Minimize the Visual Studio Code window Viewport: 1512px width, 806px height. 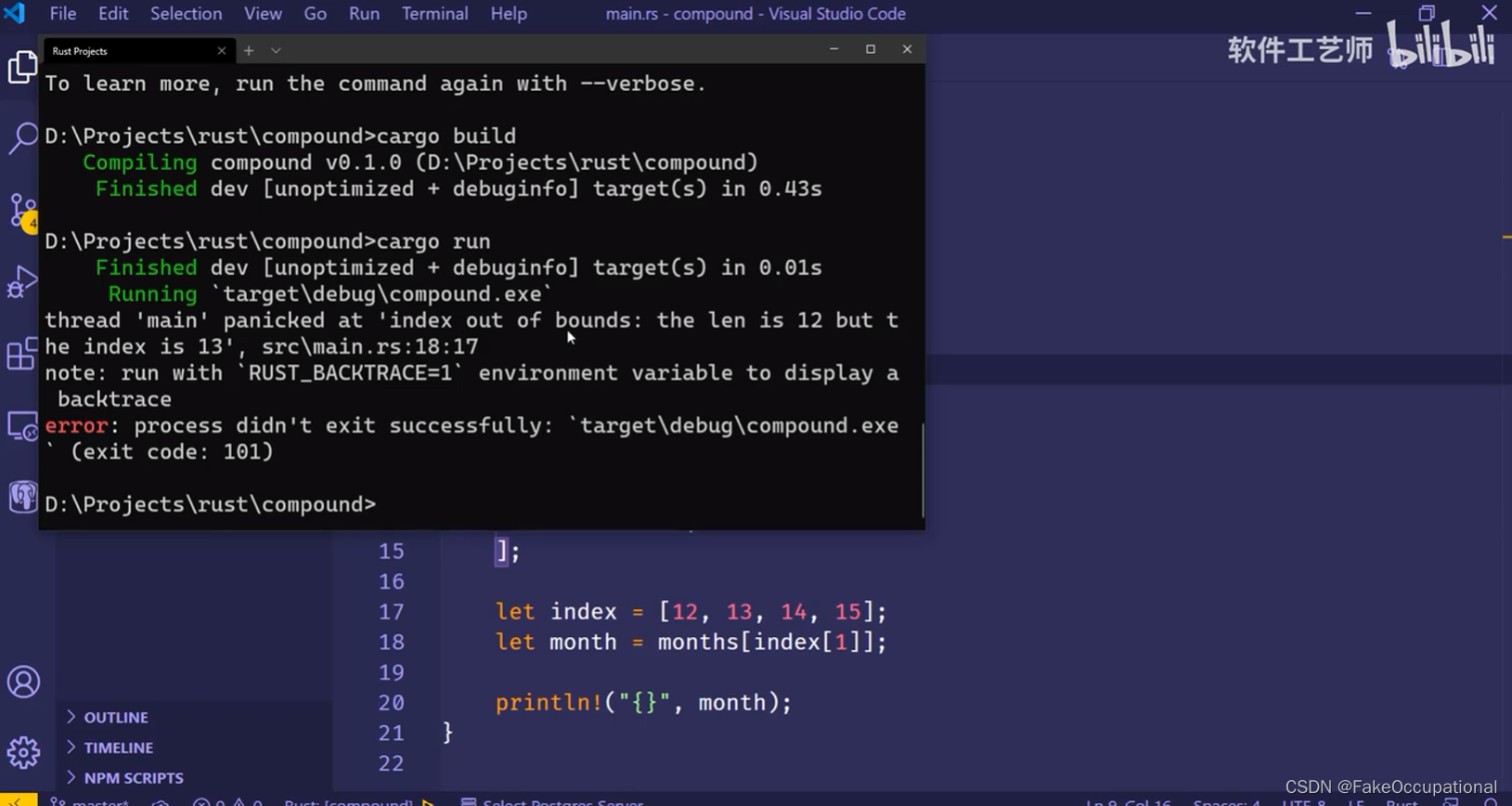[1363, 13]
